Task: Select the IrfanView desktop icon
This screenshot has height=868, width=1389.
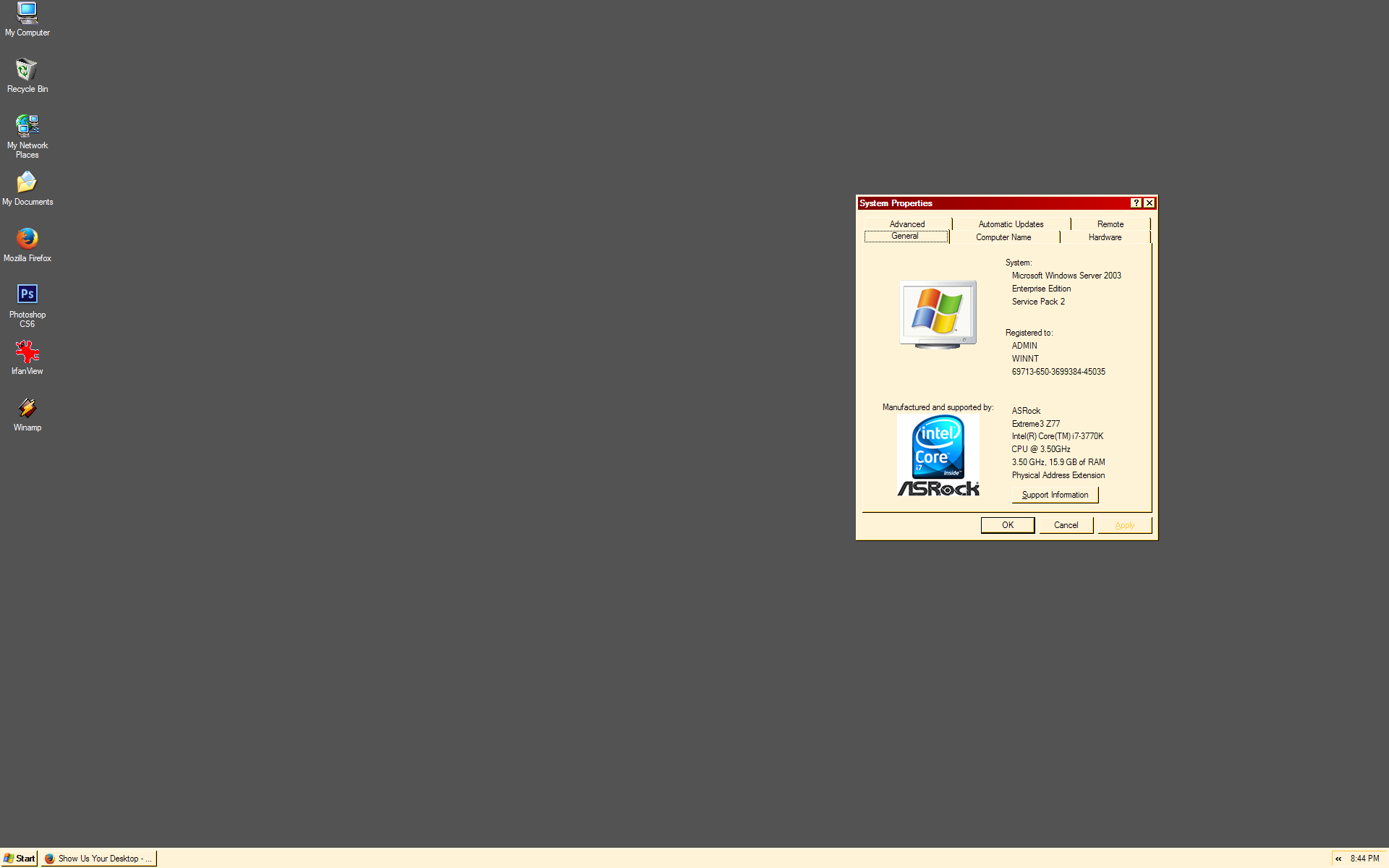Action: coord(27,358)
